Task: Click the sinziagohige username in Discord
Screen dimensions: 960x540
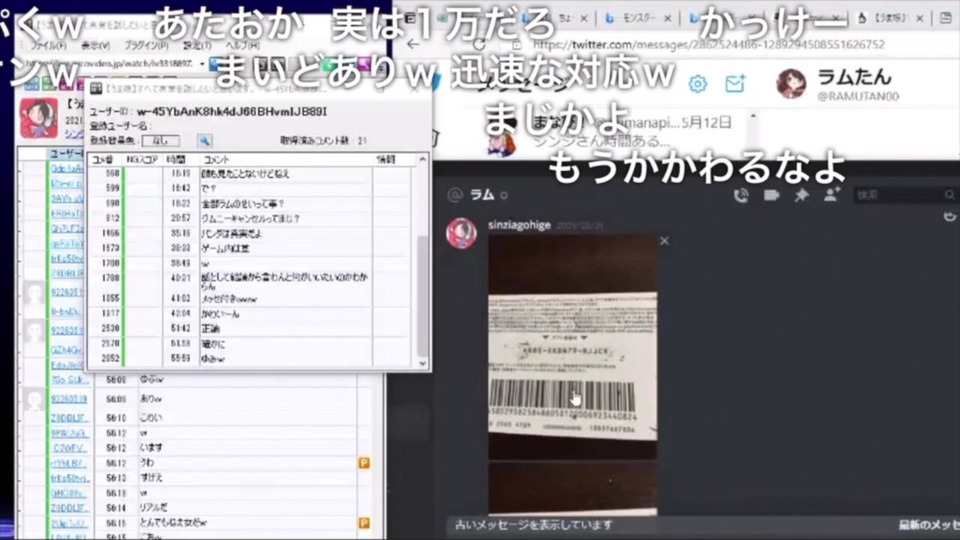Action: tap(519, 225)
